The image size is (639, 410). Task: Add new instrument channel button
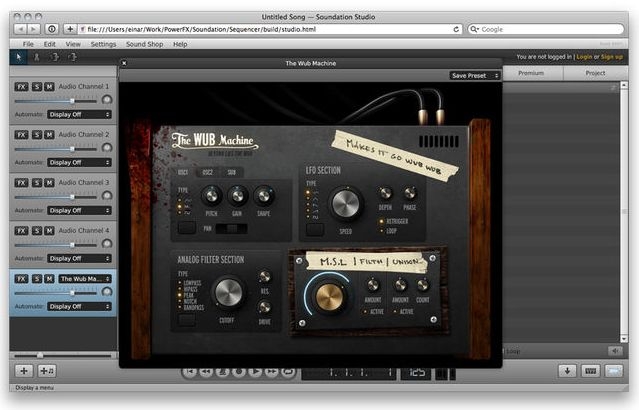(x=47, y=371)
